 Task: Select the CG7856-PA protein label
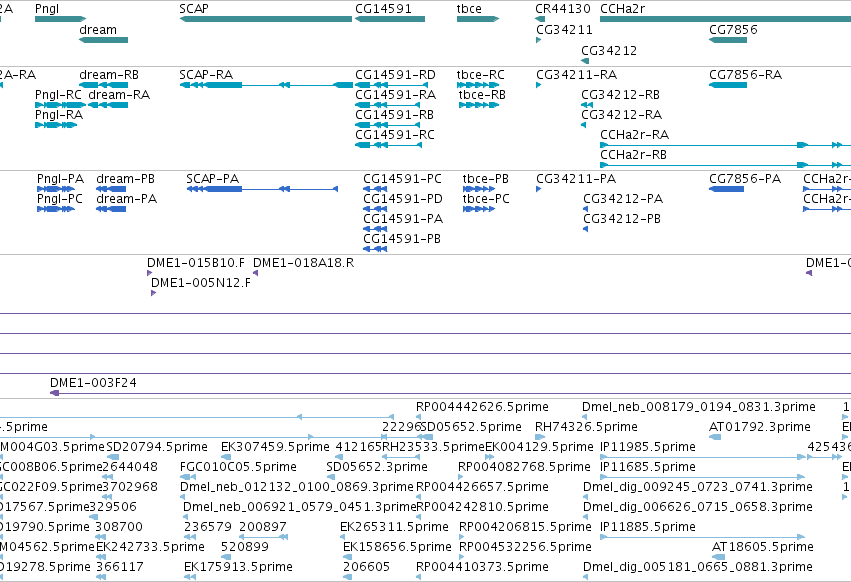pyautogui.click(x=745, y=179)
